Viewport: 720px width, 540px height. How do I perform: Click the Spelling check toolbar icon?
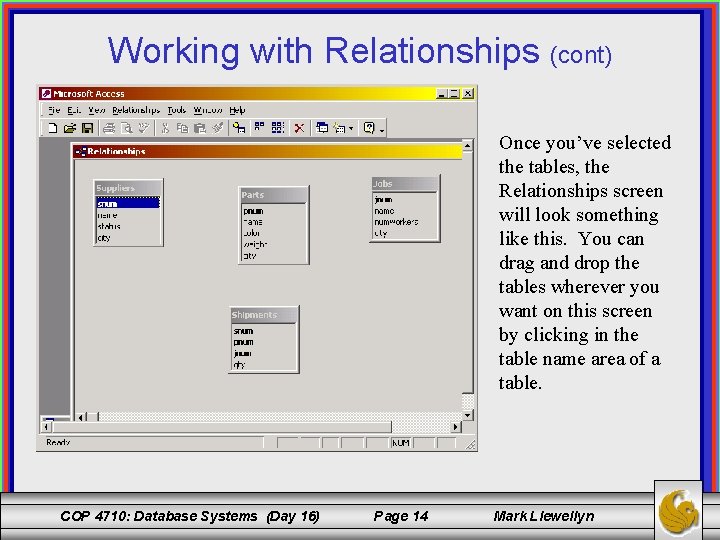pos(144,128)
